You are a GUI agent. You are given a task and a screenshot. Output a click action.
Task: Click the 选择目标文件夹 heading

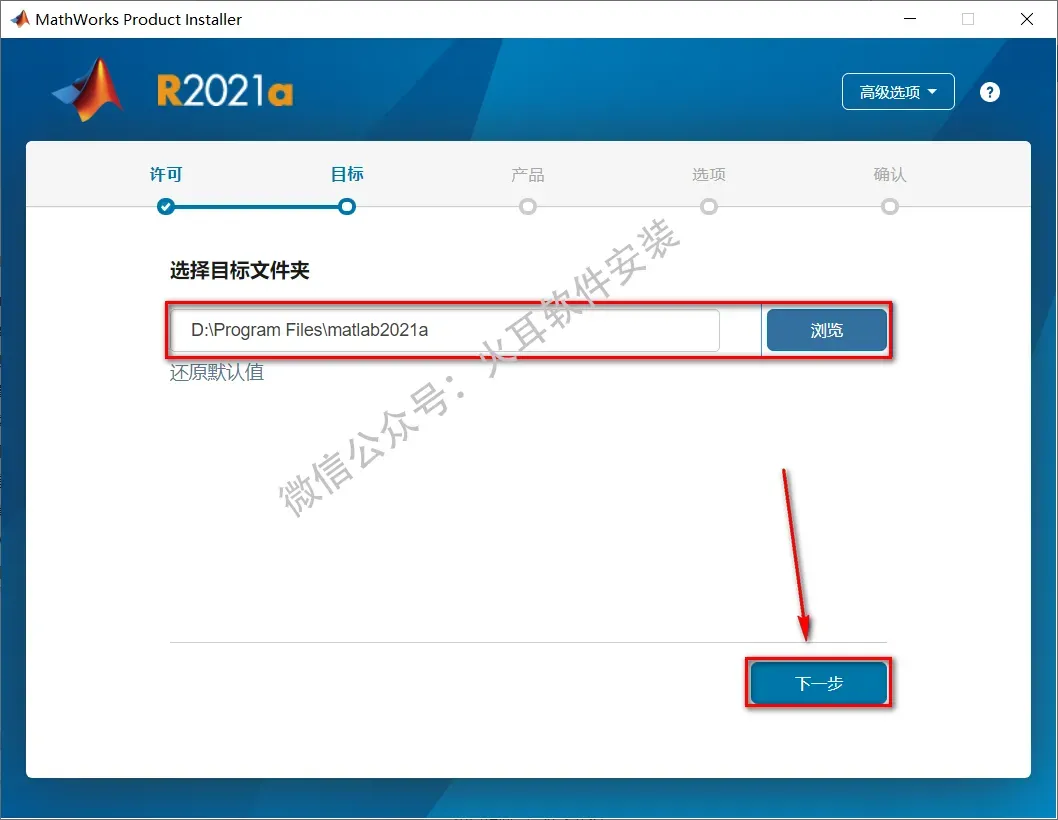240,271
